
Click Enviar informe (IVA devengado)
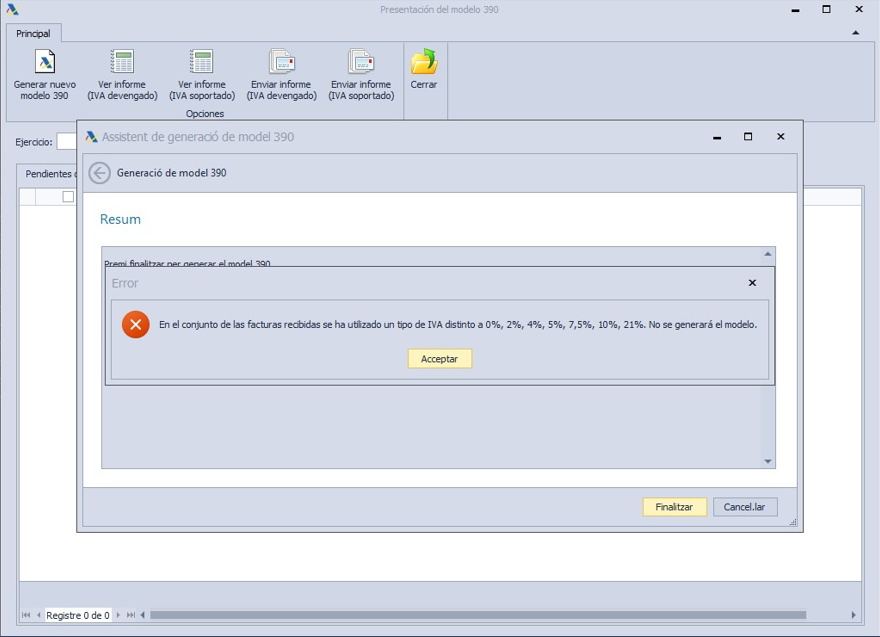[281, 76]
